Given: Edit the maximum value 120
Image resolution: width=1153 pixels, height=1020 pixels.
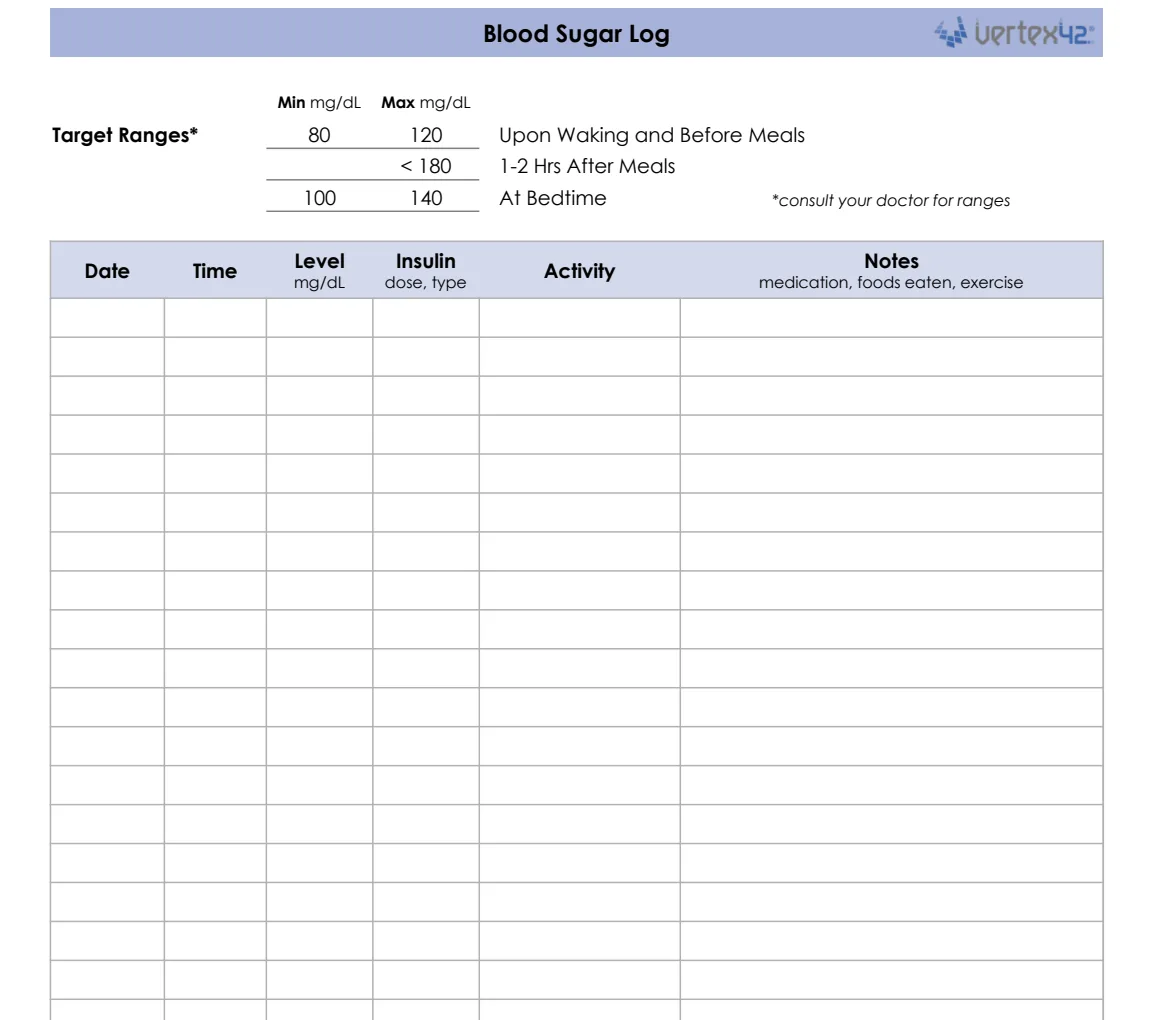Looking at the screenshot, I should [x=426, y=135].
